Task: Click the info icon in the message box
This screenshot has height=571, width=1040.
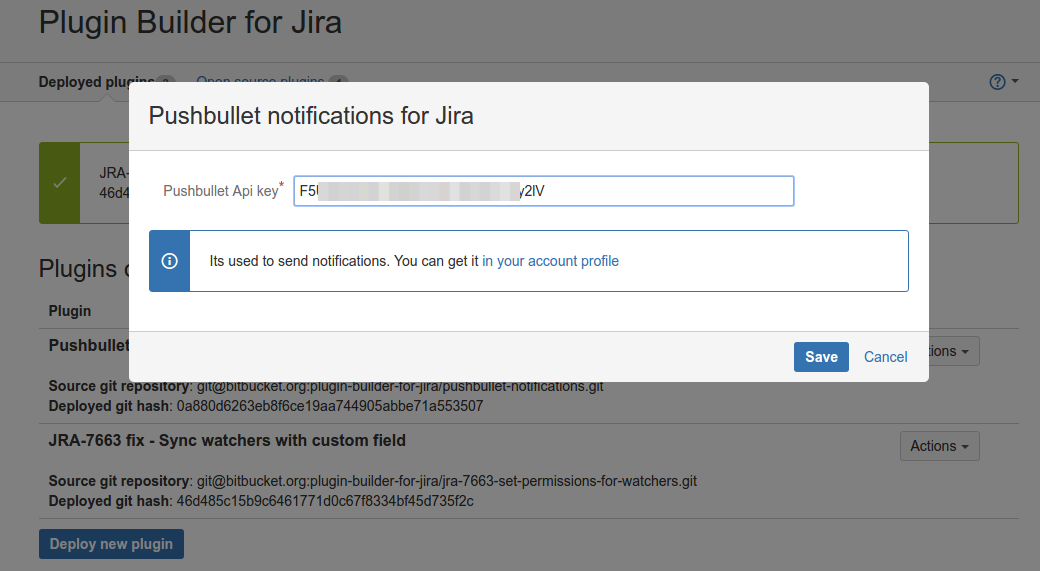Action: (170, 261)
